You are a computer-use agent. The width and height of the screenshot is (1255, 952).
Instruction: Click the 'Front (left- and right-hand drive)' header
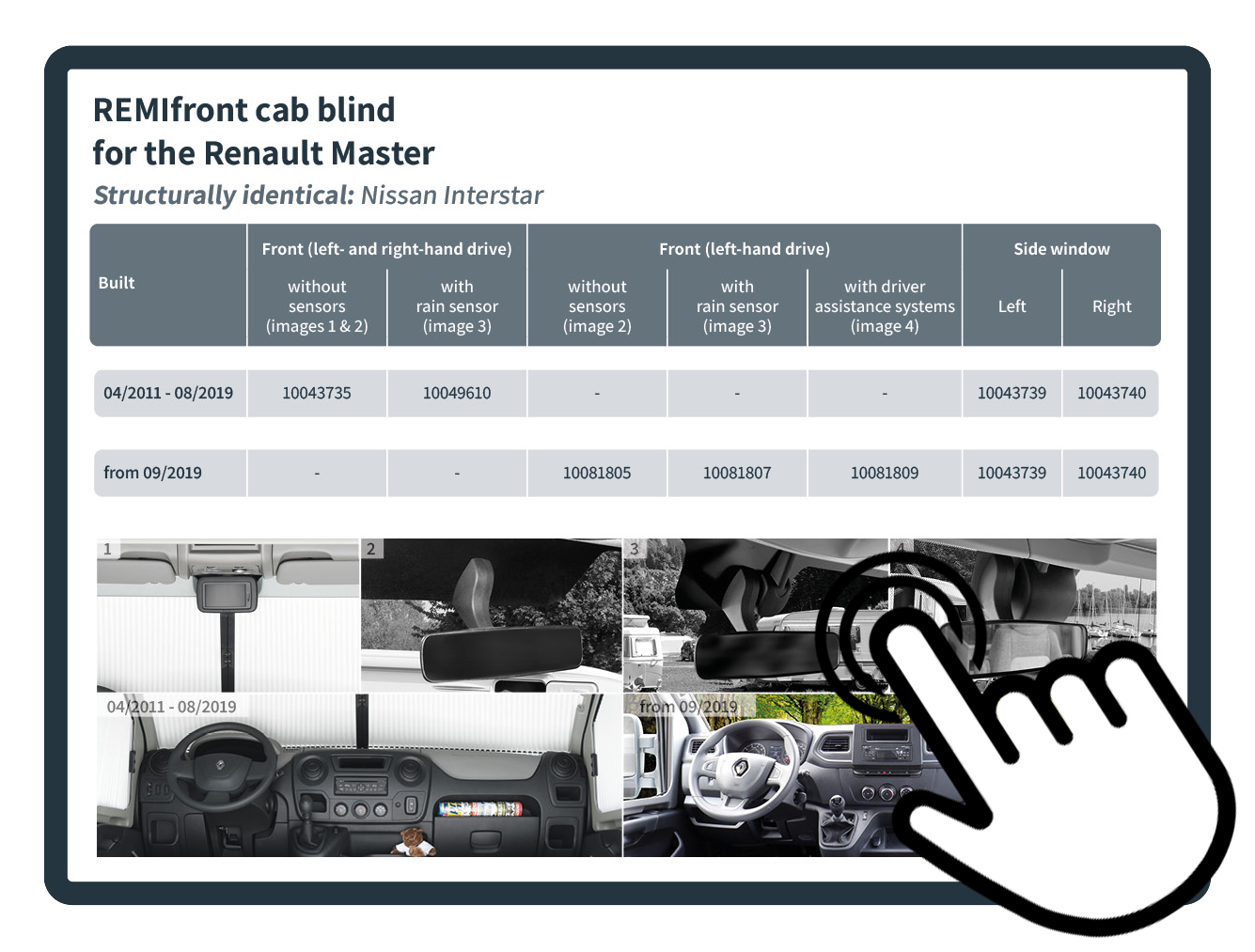(x=387, y=249)
